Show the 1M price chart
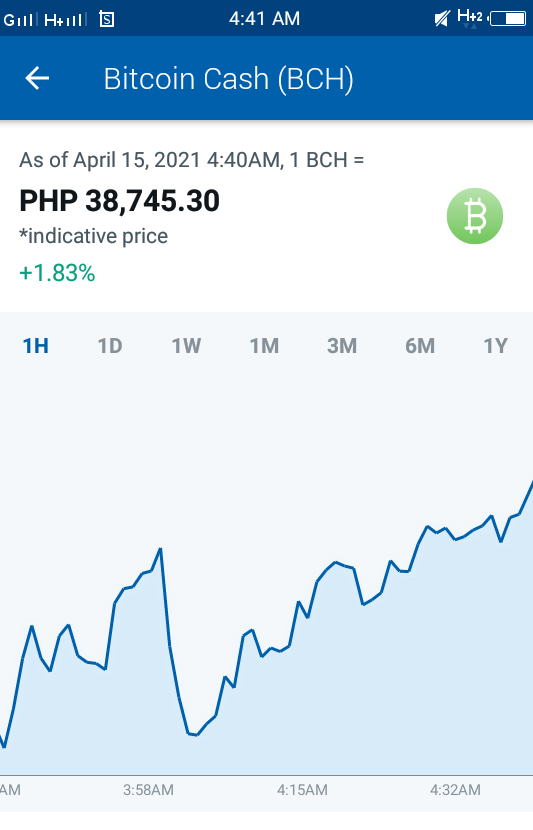The width and height of the screenshot is (533, 830). pos(264,346)
